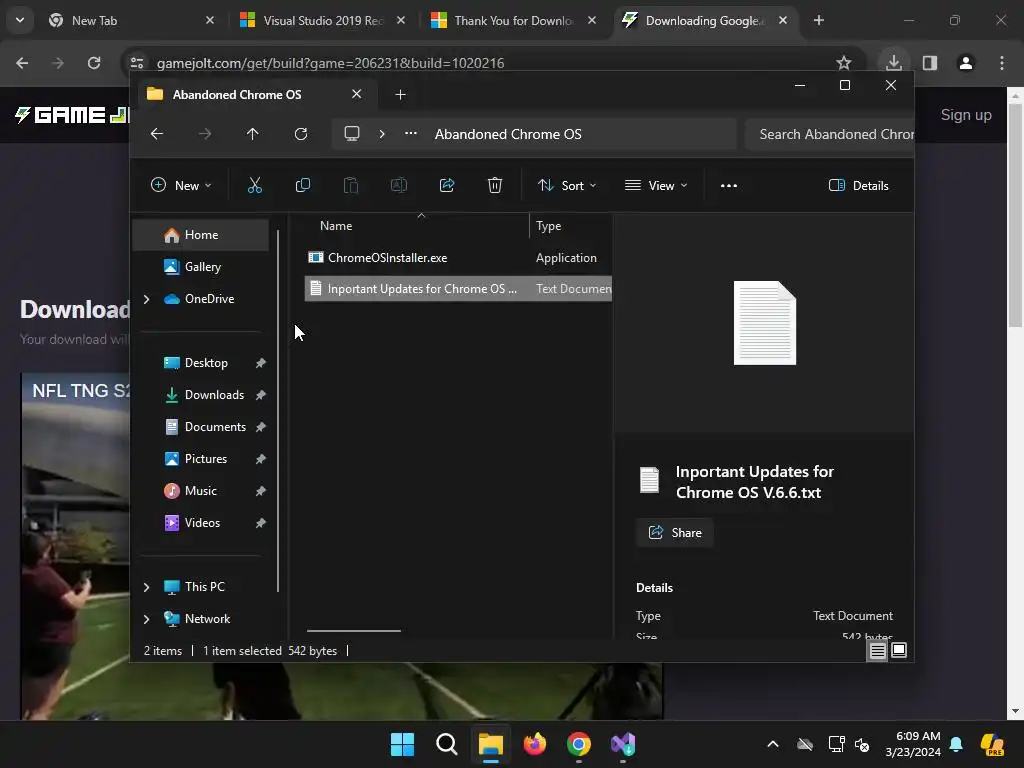Click the Search Abandoned Chrome OS field
This screenshot has width=1024, height=768.
pyautogui.click(x=829, y=134)
